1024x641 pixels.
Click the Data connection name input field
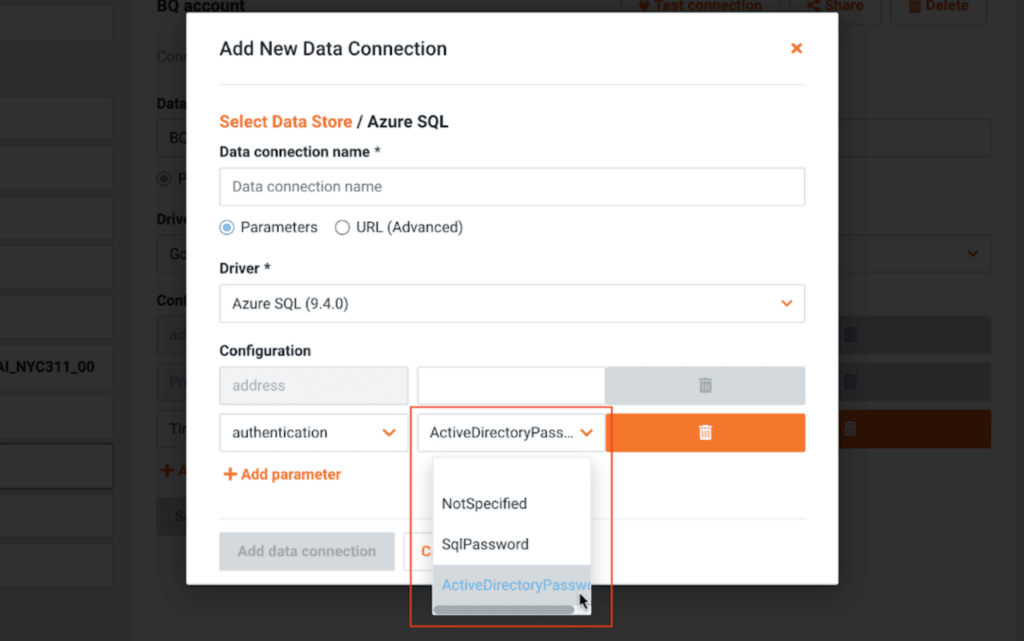tap(512, 186)
